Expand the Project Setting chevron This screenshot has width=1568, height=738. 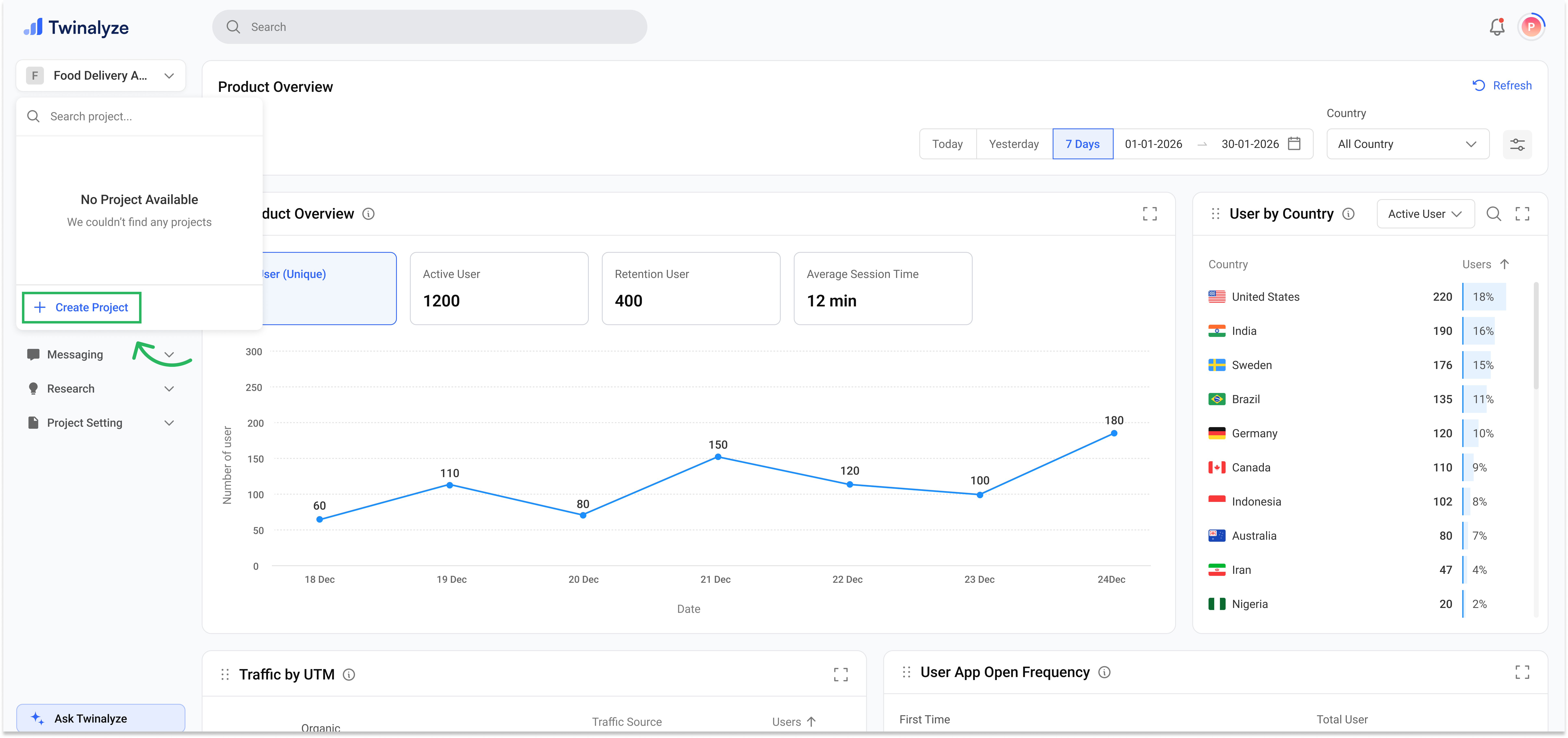pos(169,423)
